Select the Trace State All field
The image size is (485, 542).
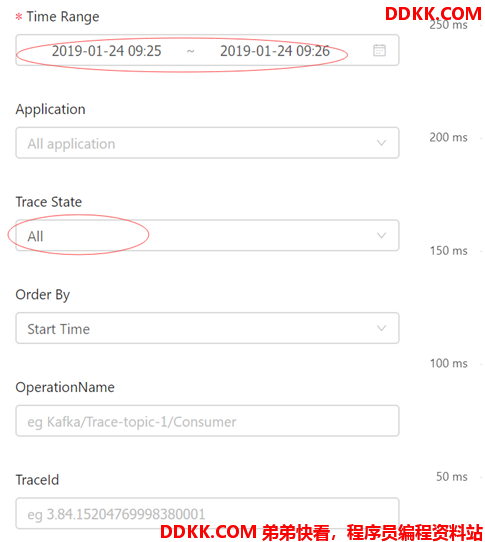pos(207,235)
